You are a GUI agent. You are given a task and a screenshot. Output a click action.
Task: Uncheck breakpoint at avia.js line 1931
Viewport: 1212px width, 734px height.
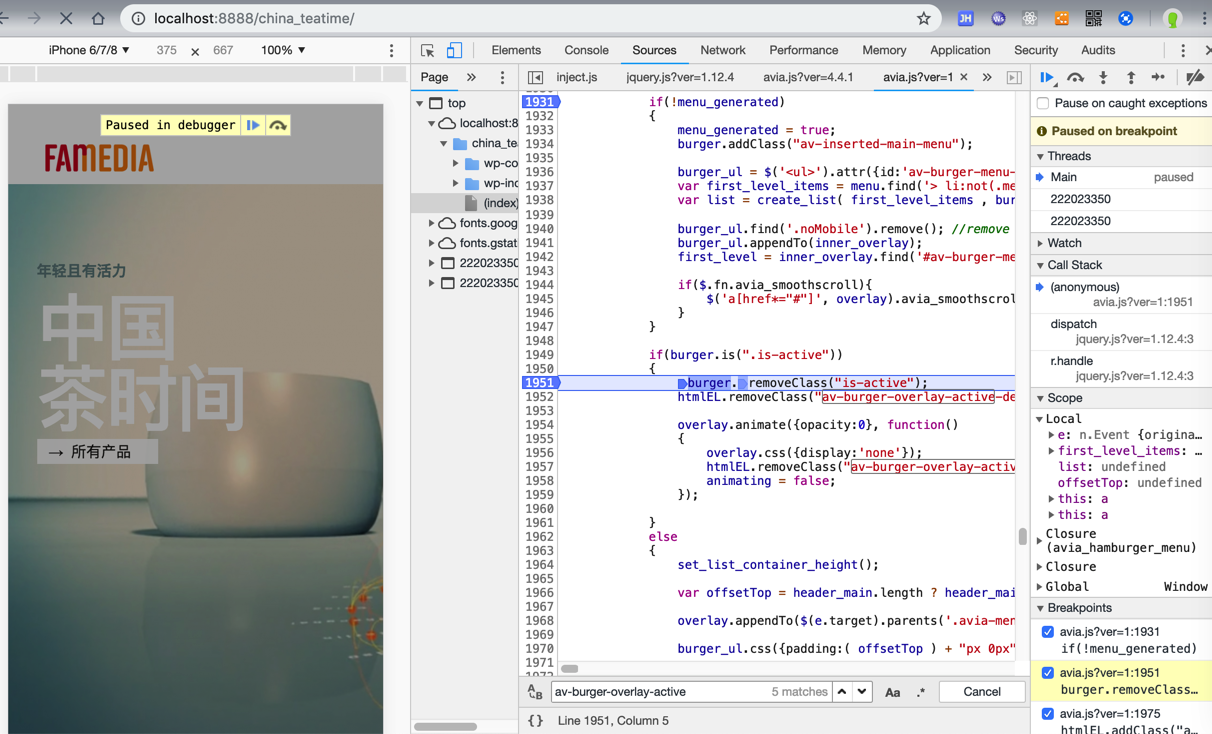[x=1047, y=632]
